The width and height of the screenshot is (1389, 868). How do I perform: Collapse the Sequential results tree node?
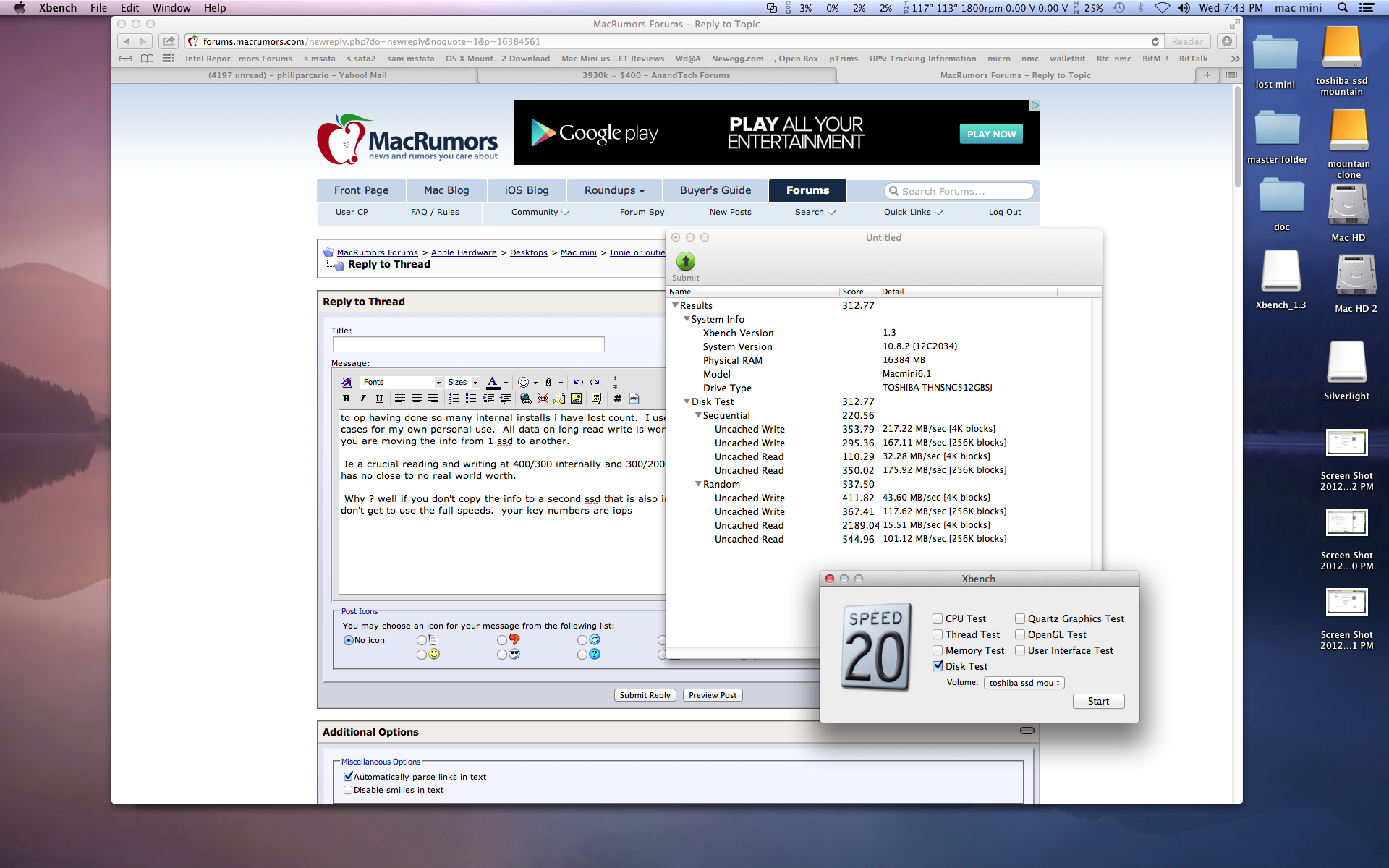[698, 415]
